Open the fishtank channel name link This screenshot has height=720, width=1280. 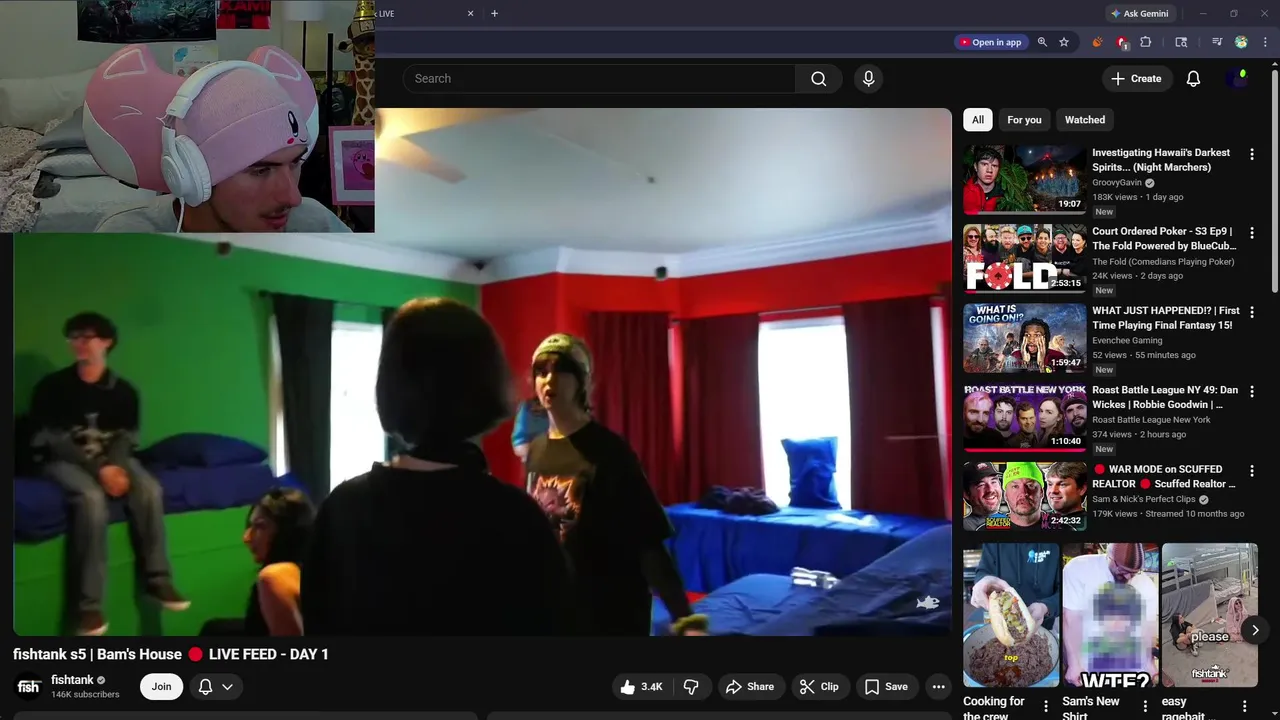pyautogui.click(x=72, y=680)
